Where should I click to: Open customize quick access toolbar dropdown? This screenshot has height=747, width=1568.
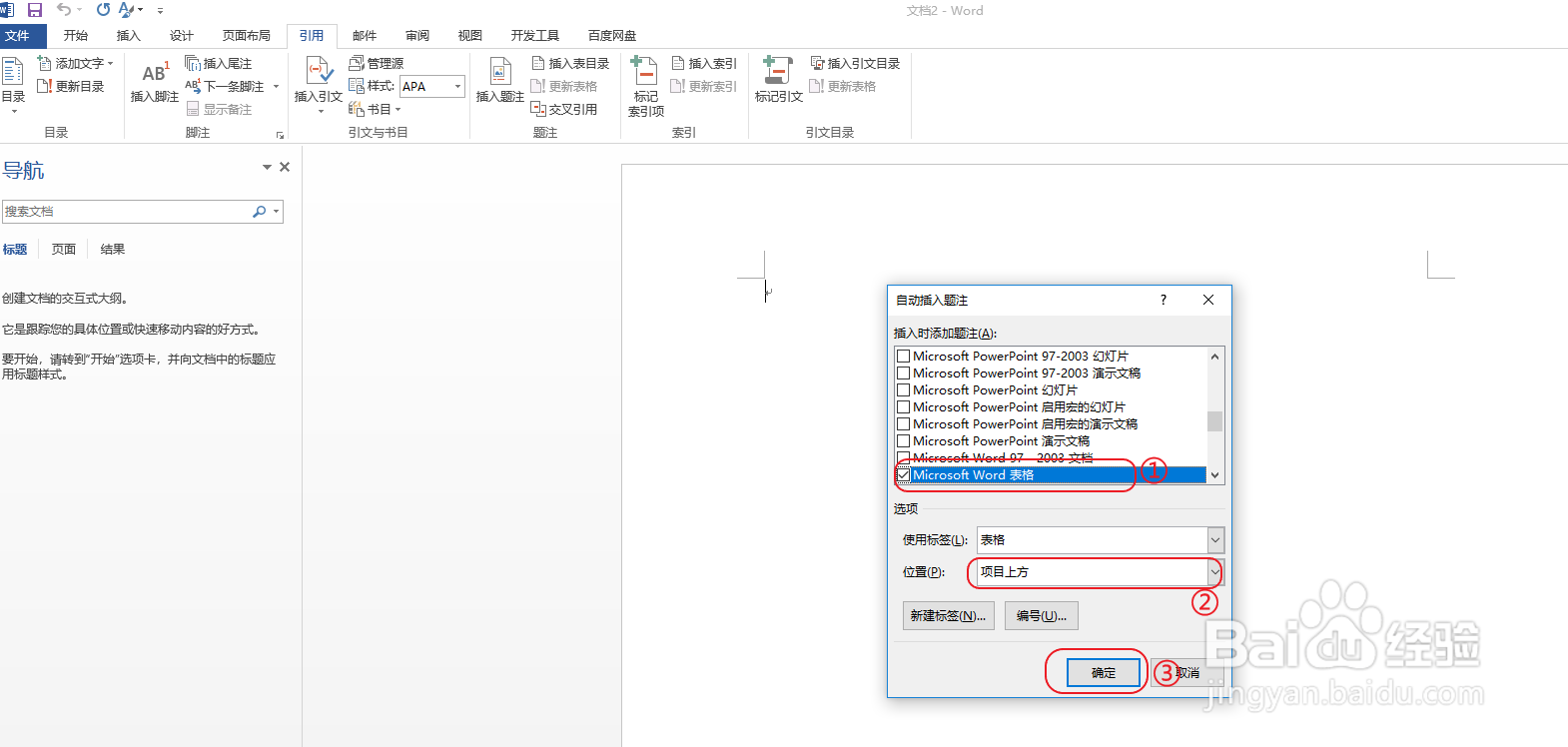(160, 10)
